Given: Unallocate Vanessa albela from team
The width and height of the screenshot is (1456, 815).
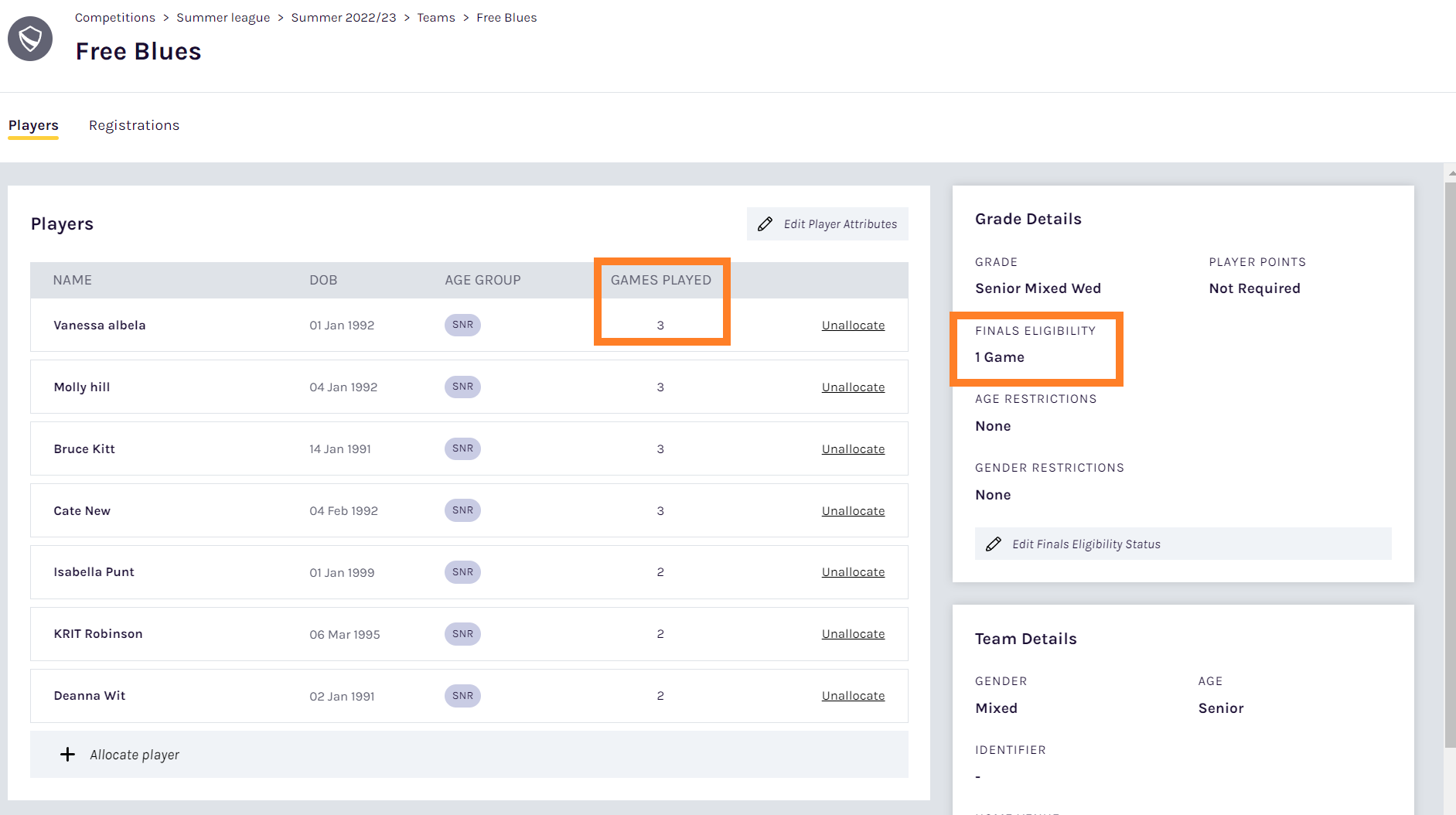Looking at the screenshot, I should click(853, 326).
